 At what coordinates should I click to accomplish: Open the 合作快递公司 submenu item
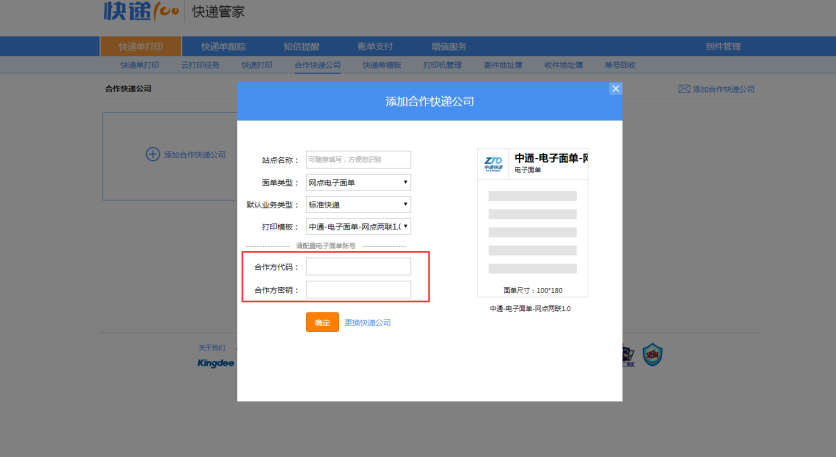(318, 65)
